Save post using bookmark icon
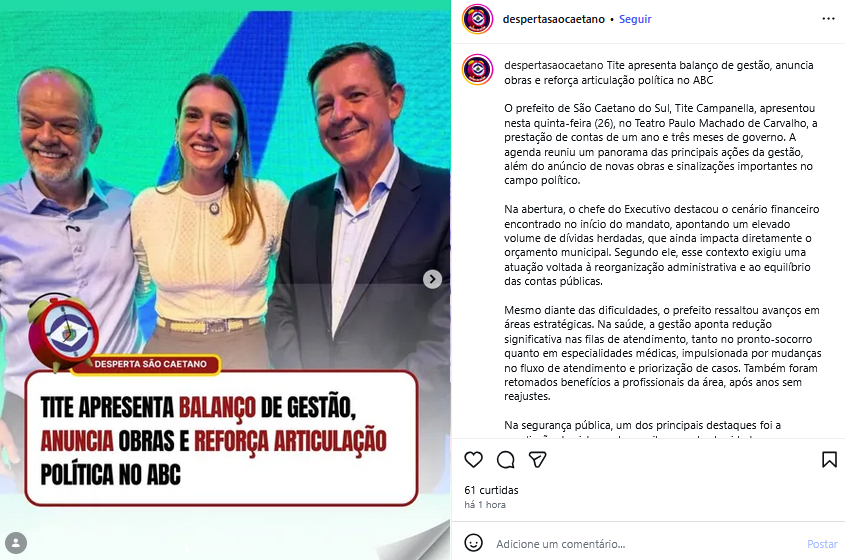Viewport: 845px width, 560px height. click(829, 460)
